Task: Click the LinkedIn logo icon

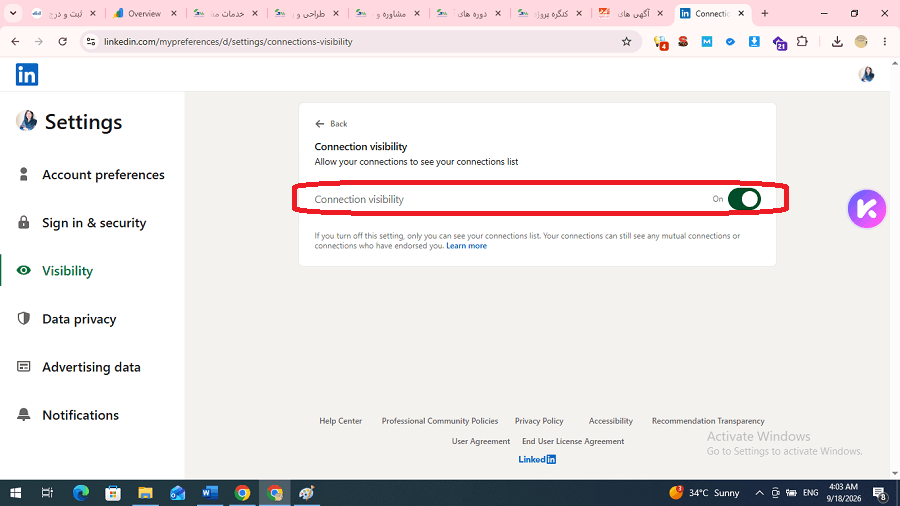Action: coord(27,75)
